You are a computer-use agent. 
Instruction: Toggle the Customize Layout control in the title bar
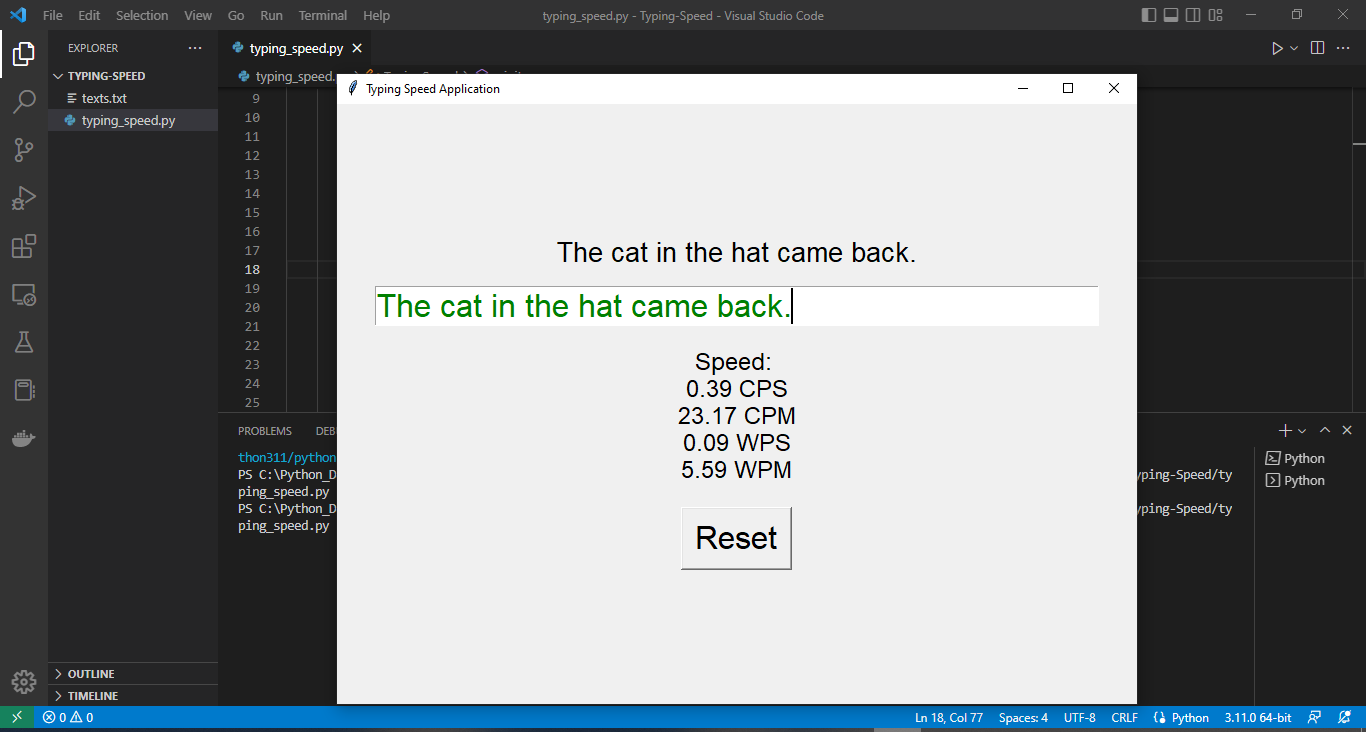pyautogui.click(x=1214, y=14)
